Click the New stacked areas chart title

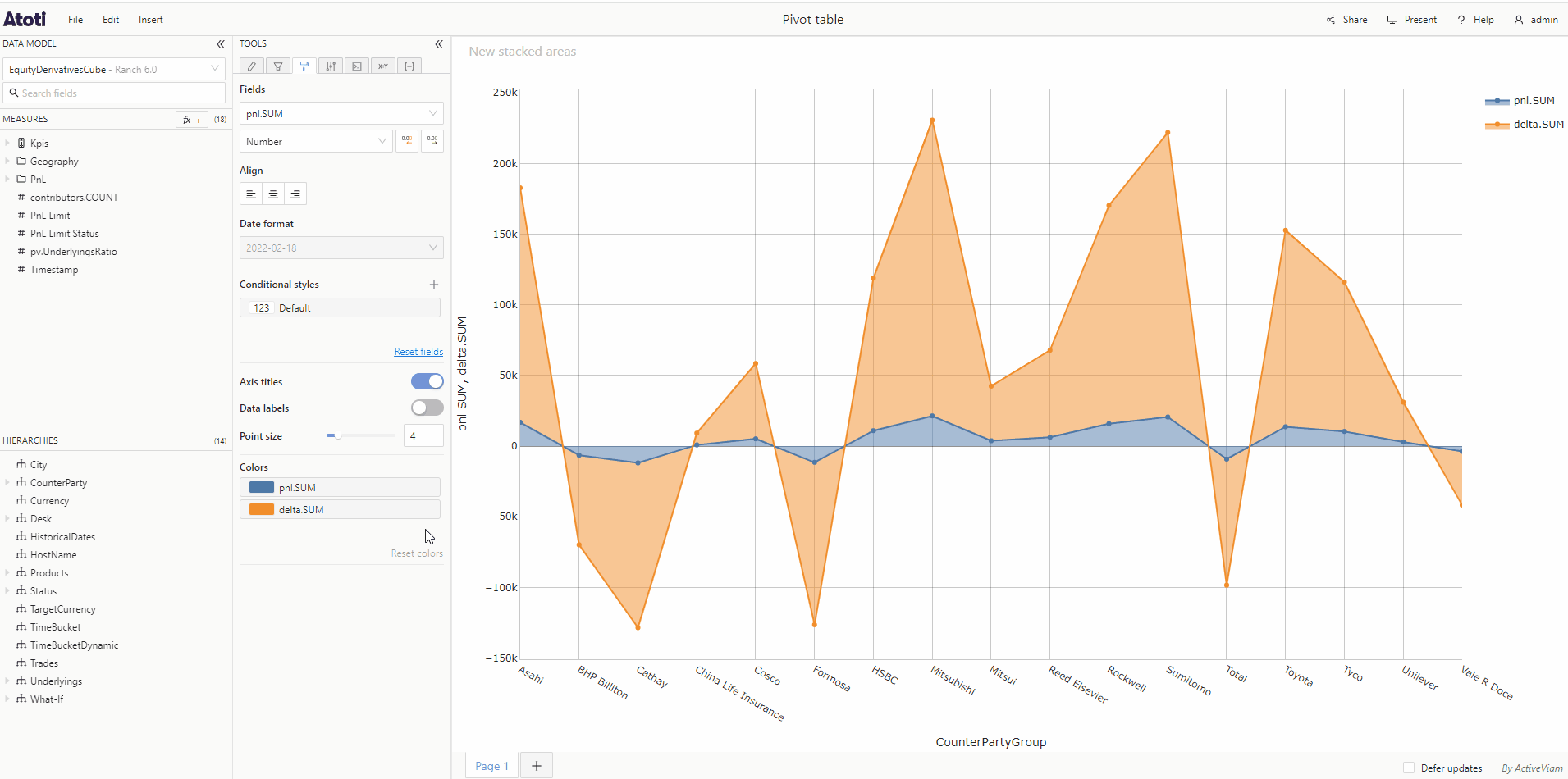523,51
